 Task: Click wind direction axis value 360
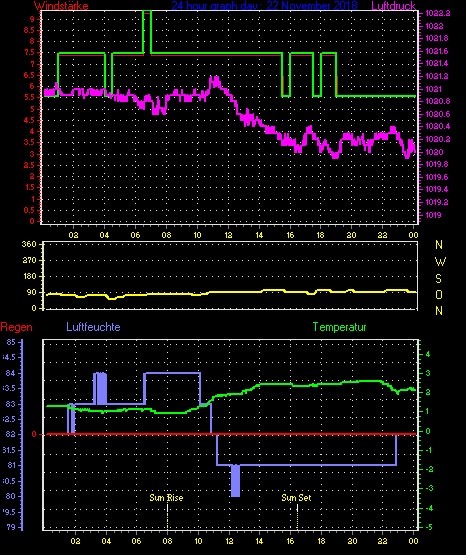[29, 244]
